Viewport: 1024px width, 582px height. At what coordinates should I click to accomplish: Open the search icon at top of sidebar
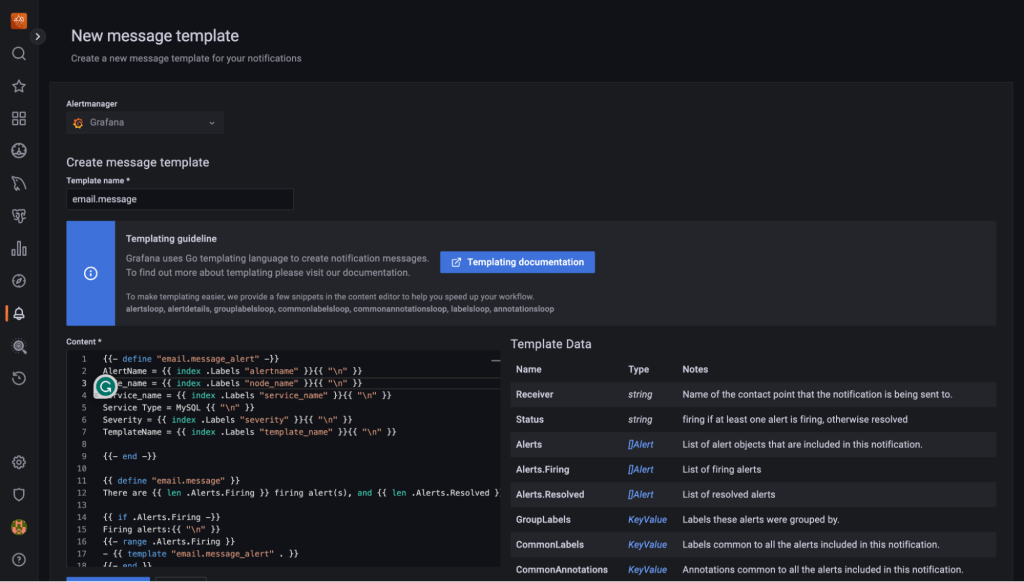point(18,54)
